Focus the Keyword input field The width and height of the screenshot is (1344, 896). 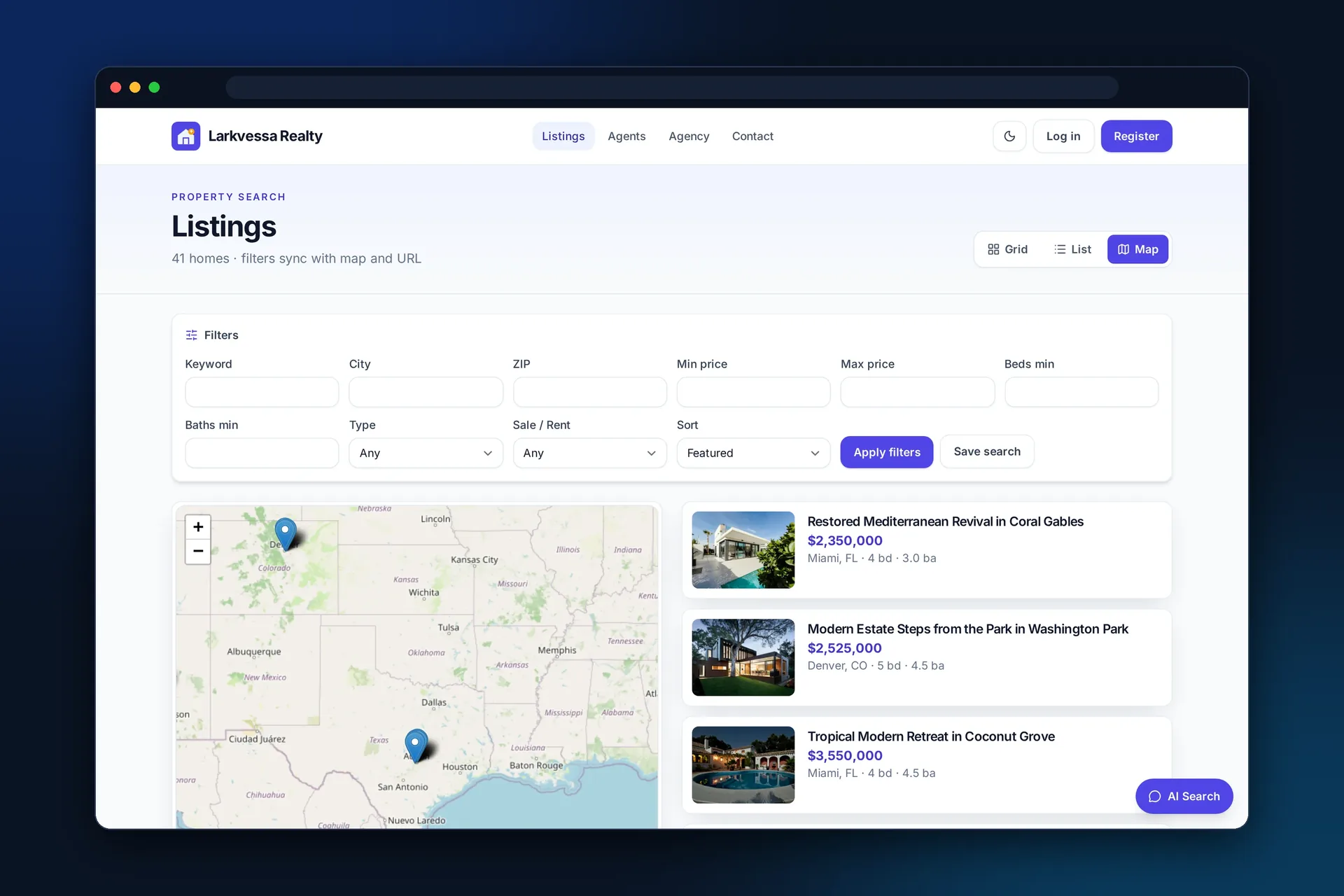point(262,392)
